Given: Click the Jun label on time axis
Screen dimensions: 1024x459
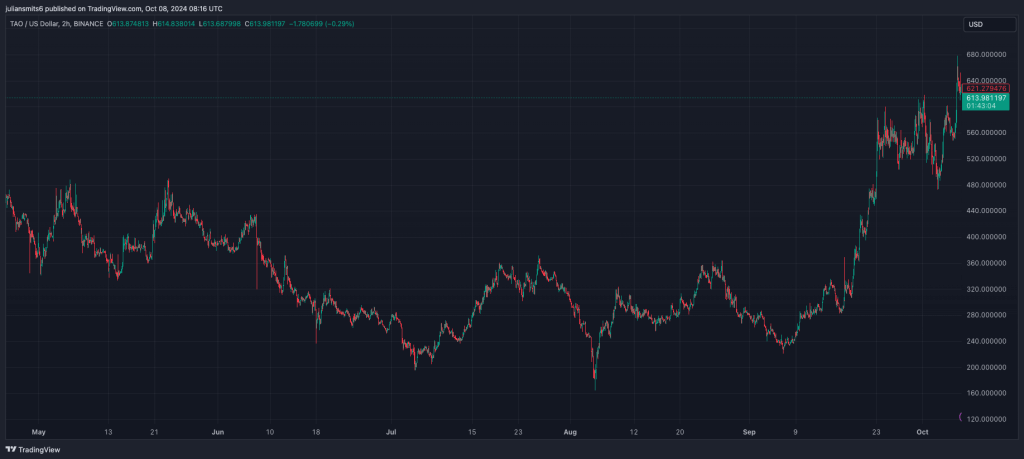Looking at the screenshot, I should tap(218, 432).
